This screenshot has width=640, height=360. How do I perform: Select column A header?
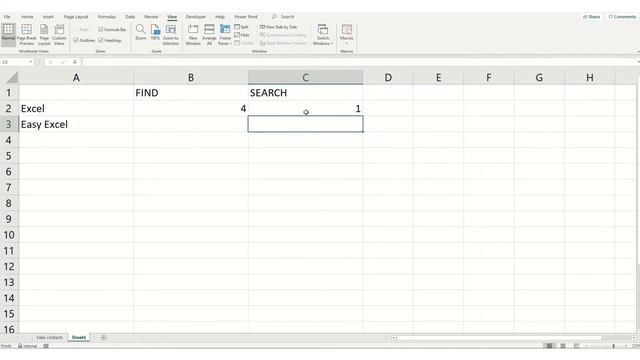coord(76,78)
